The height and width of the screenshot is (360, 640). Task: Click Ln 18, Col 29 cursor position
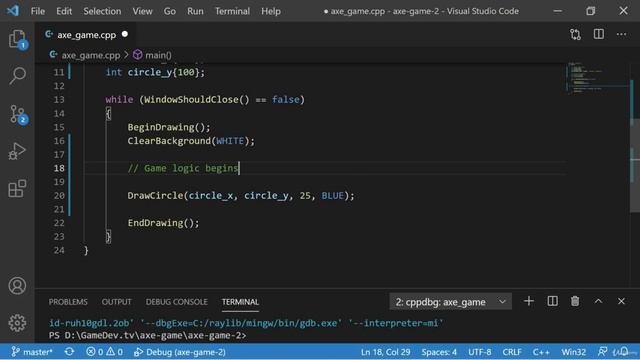385,352
